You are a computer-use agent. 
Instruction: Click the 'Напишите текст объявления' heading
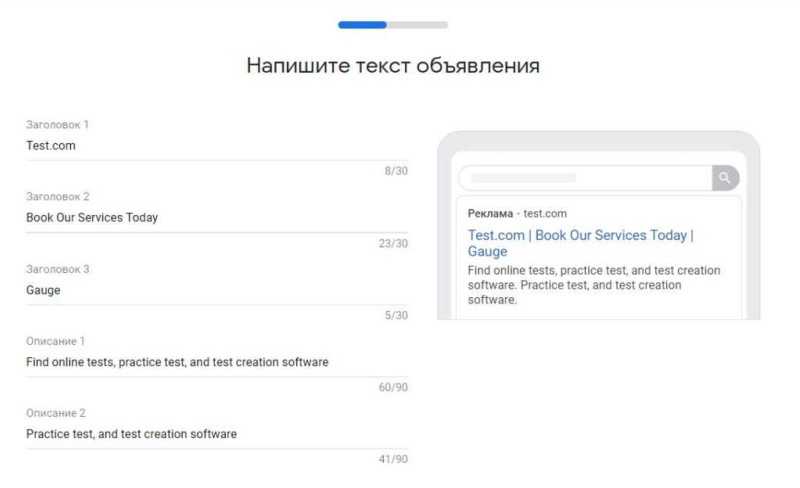(x=393, y=66)
